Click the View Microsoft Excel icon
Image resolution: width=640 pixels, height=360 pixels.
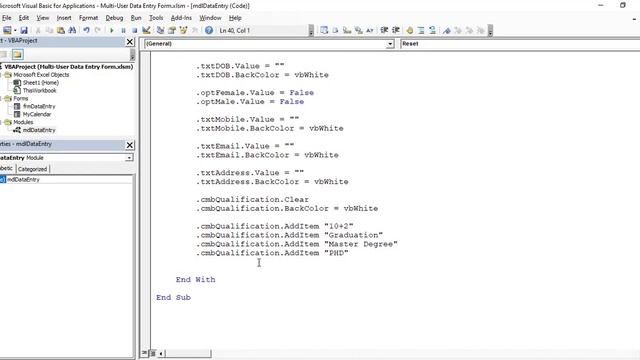[7, 30]
